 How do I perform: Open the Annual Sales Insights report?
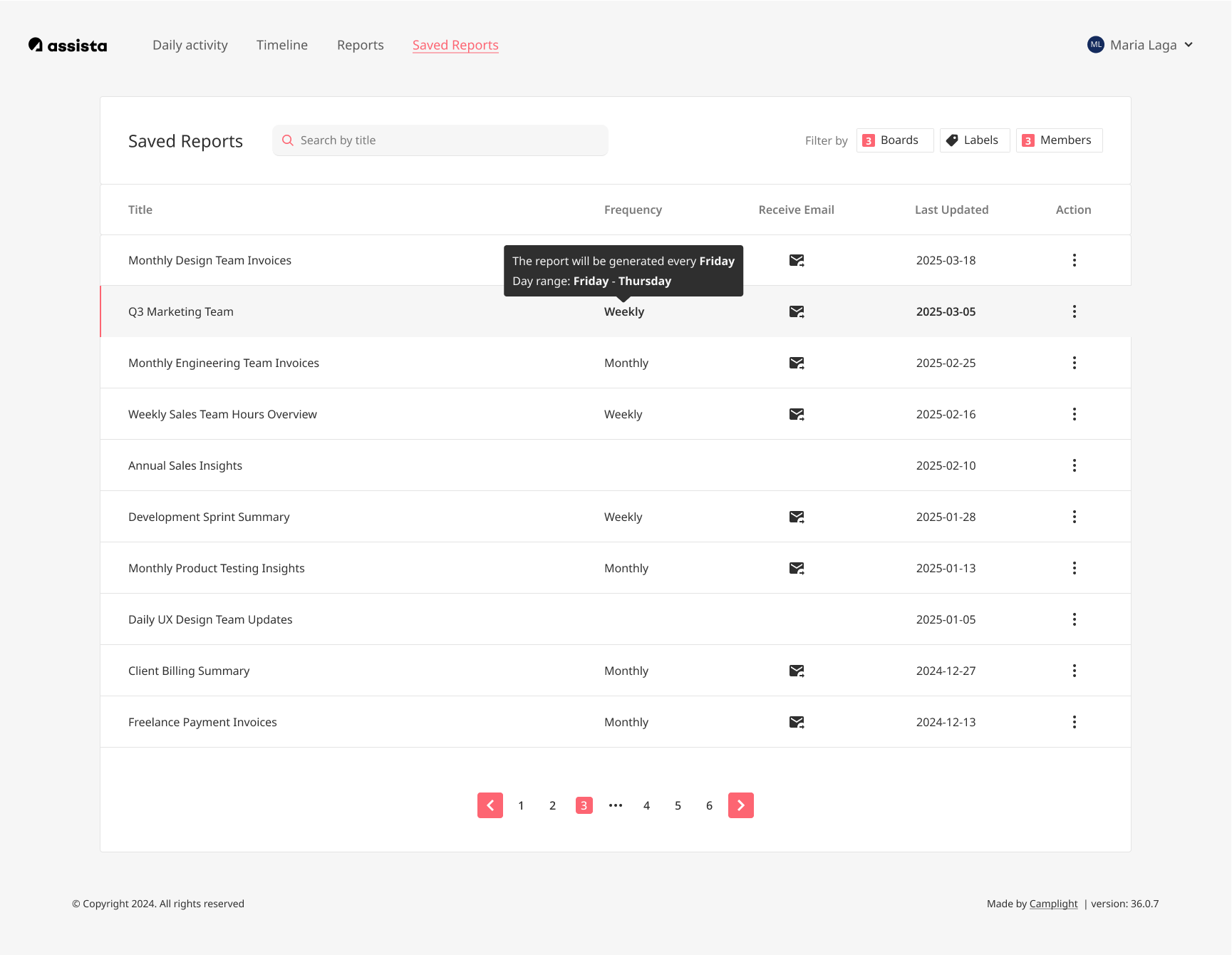point(185,465)
